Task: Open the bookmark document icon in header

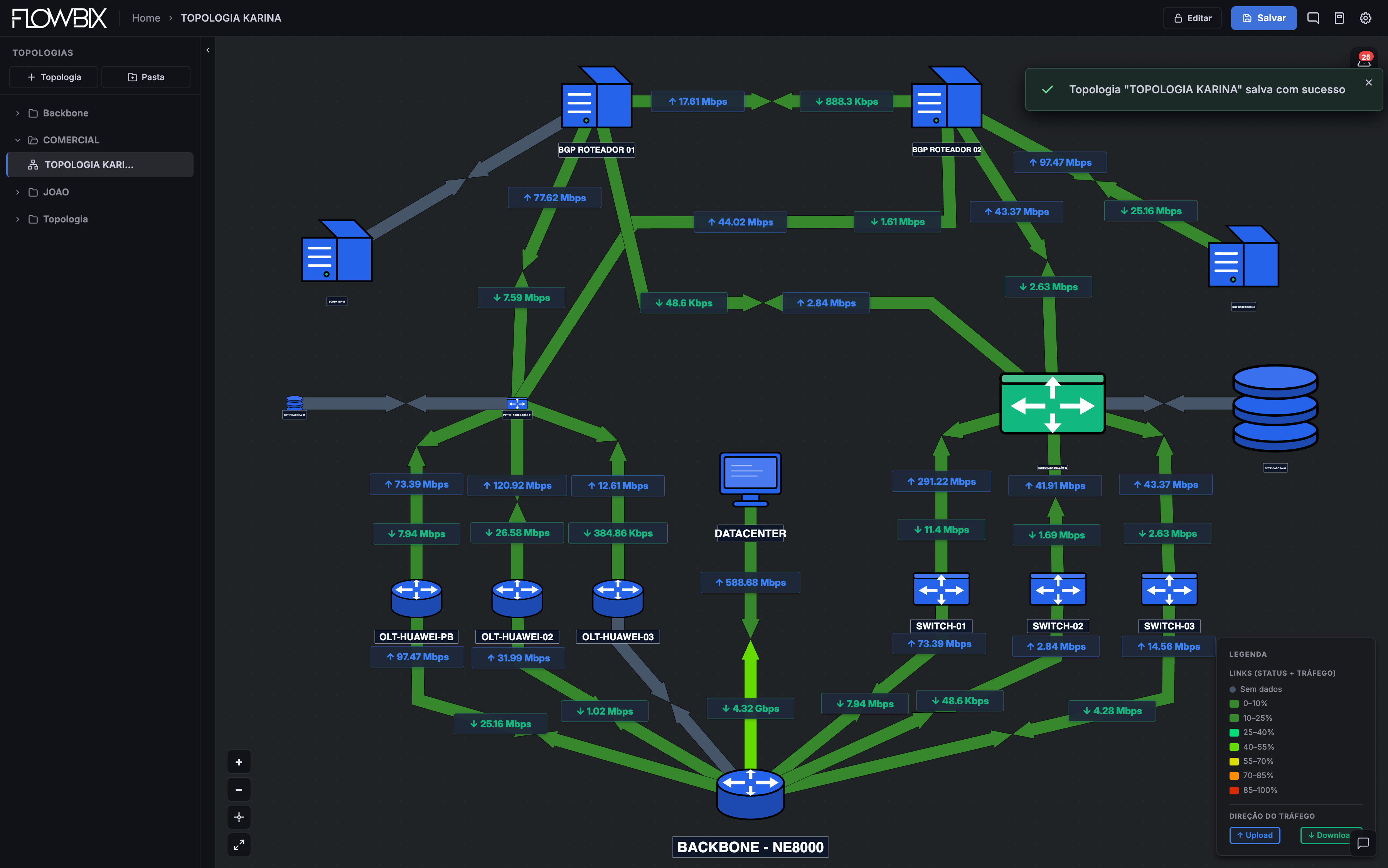Action: point(1339,18)
